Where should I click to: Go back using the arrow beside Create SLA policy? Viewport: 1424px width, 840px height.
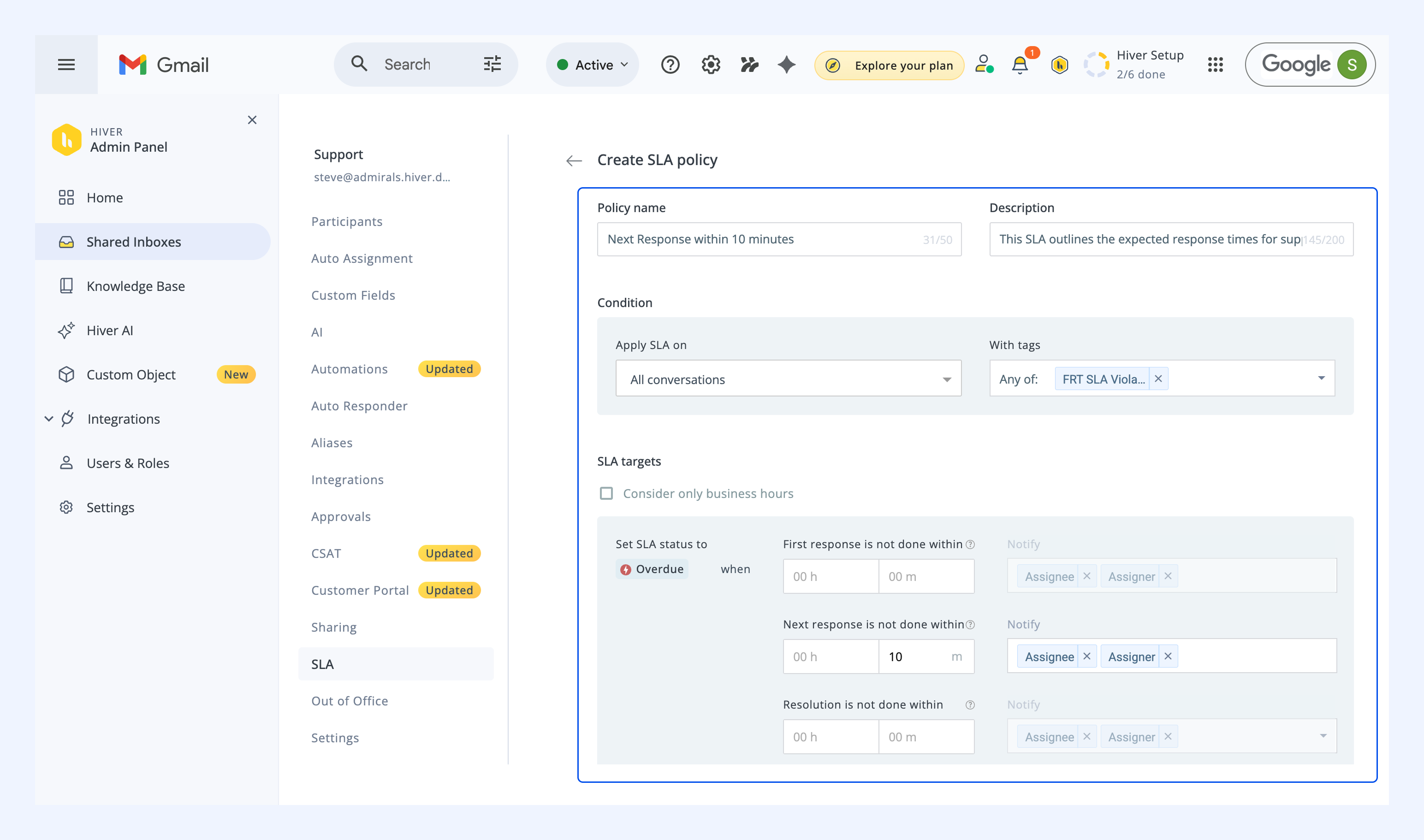point(574,161)
